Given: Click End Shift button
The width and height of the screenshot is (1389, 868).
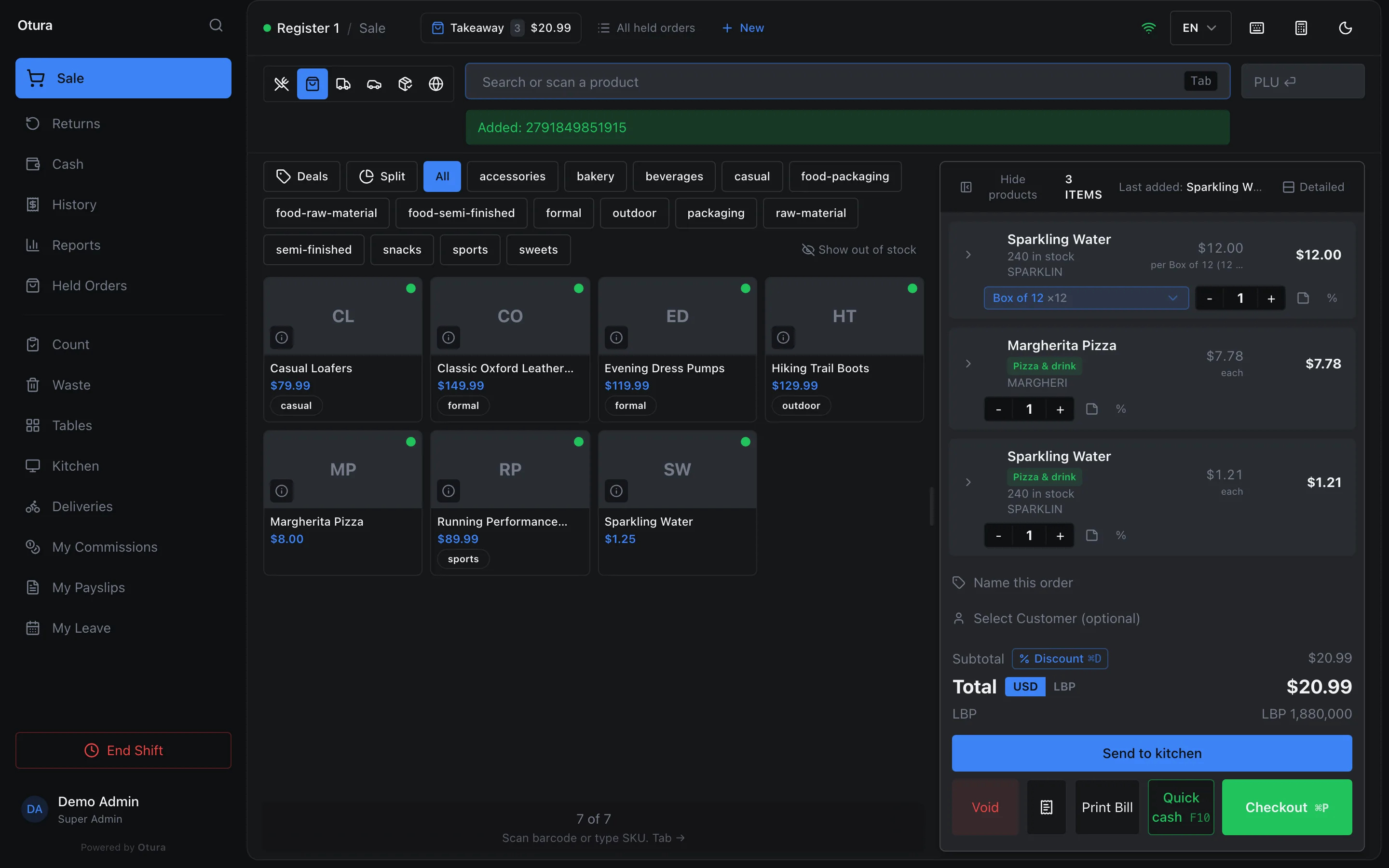Looking at the screenshot, I should [x=123, y=750].
